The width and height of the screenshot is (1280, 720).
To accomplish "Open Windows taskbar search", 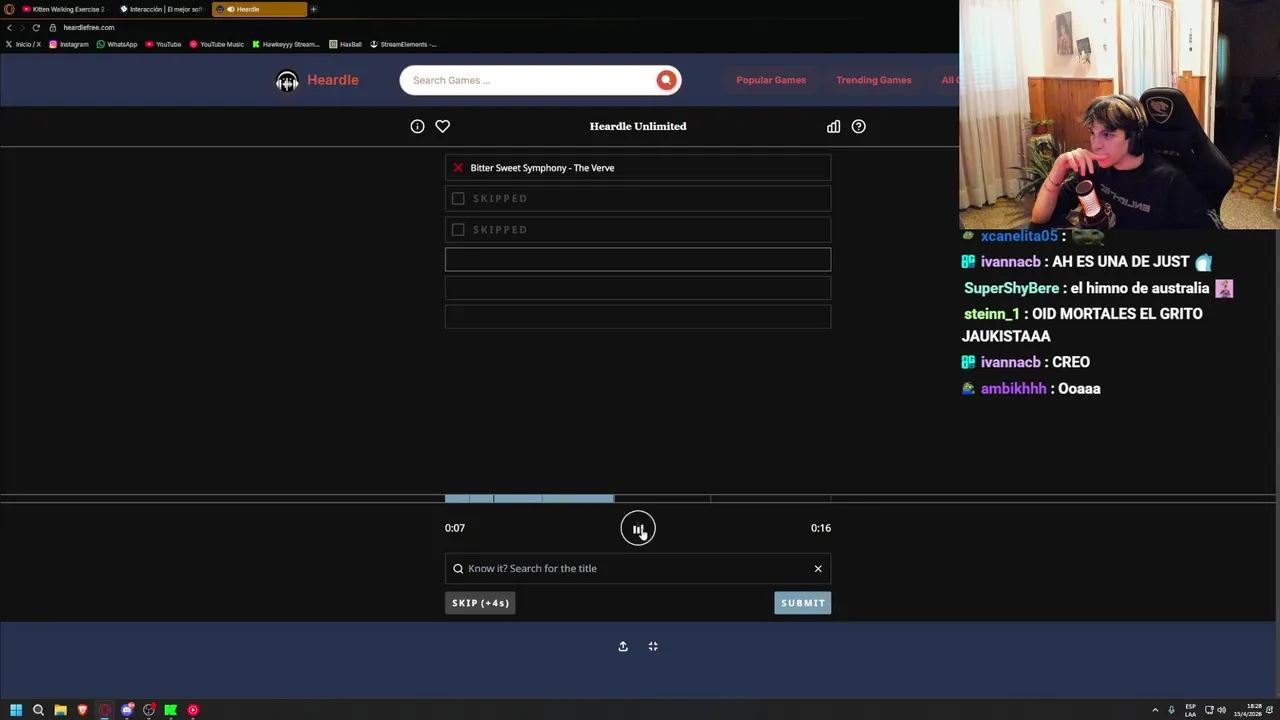I will coord(38,710).
